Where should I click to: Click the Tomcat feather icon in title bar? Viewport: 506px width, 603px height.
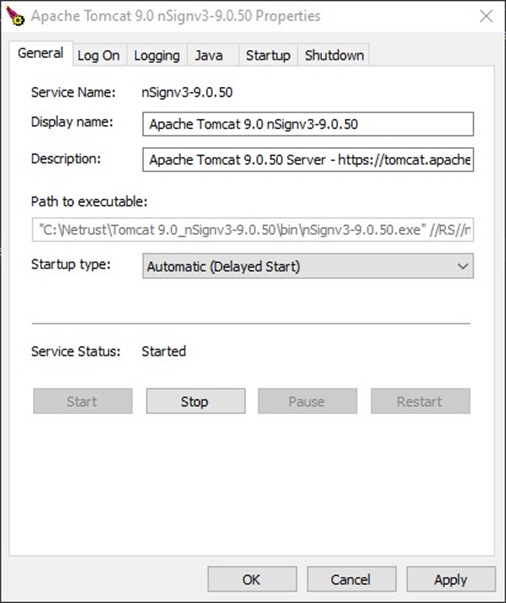pos(15,16)
